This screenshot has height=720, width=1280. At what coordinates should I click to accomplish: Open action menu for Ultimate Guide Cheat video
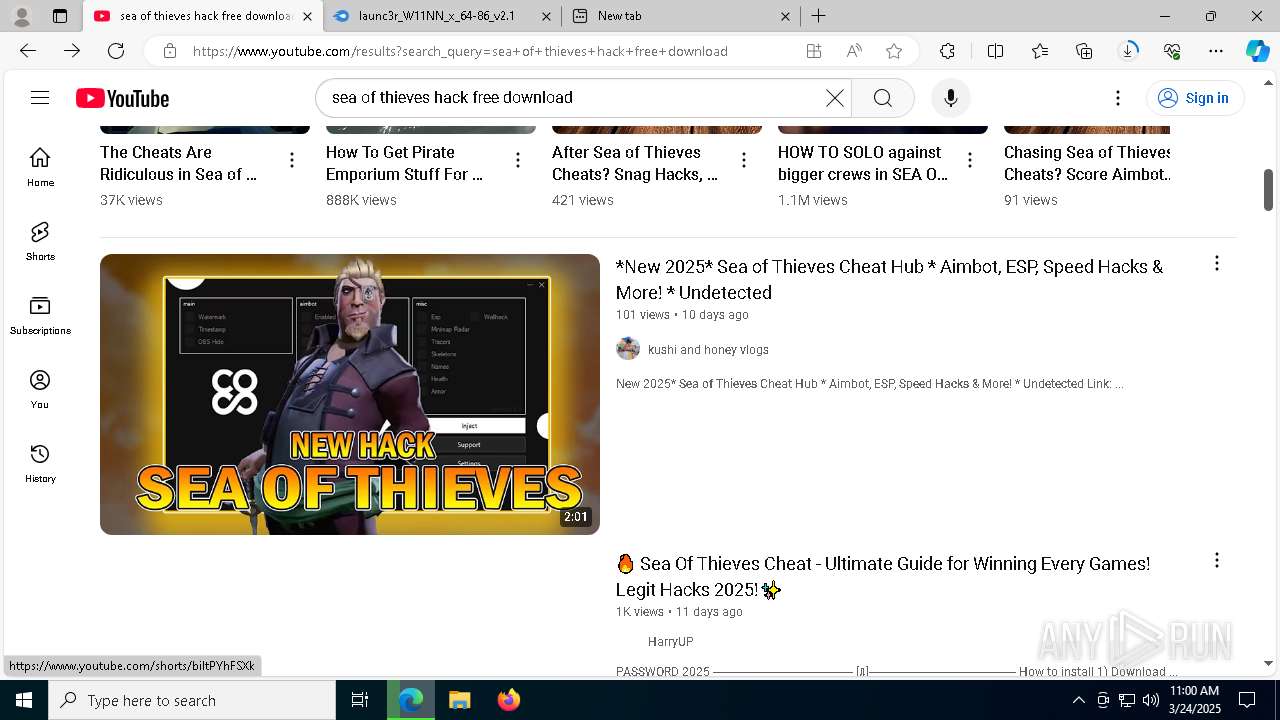pos(1216,560)
